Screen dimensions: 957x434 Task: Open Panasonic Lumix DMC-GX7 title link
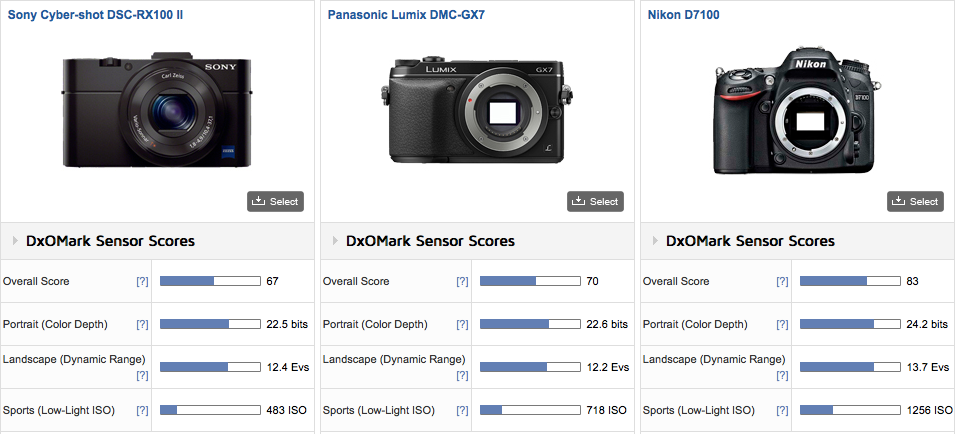[398, 16]
